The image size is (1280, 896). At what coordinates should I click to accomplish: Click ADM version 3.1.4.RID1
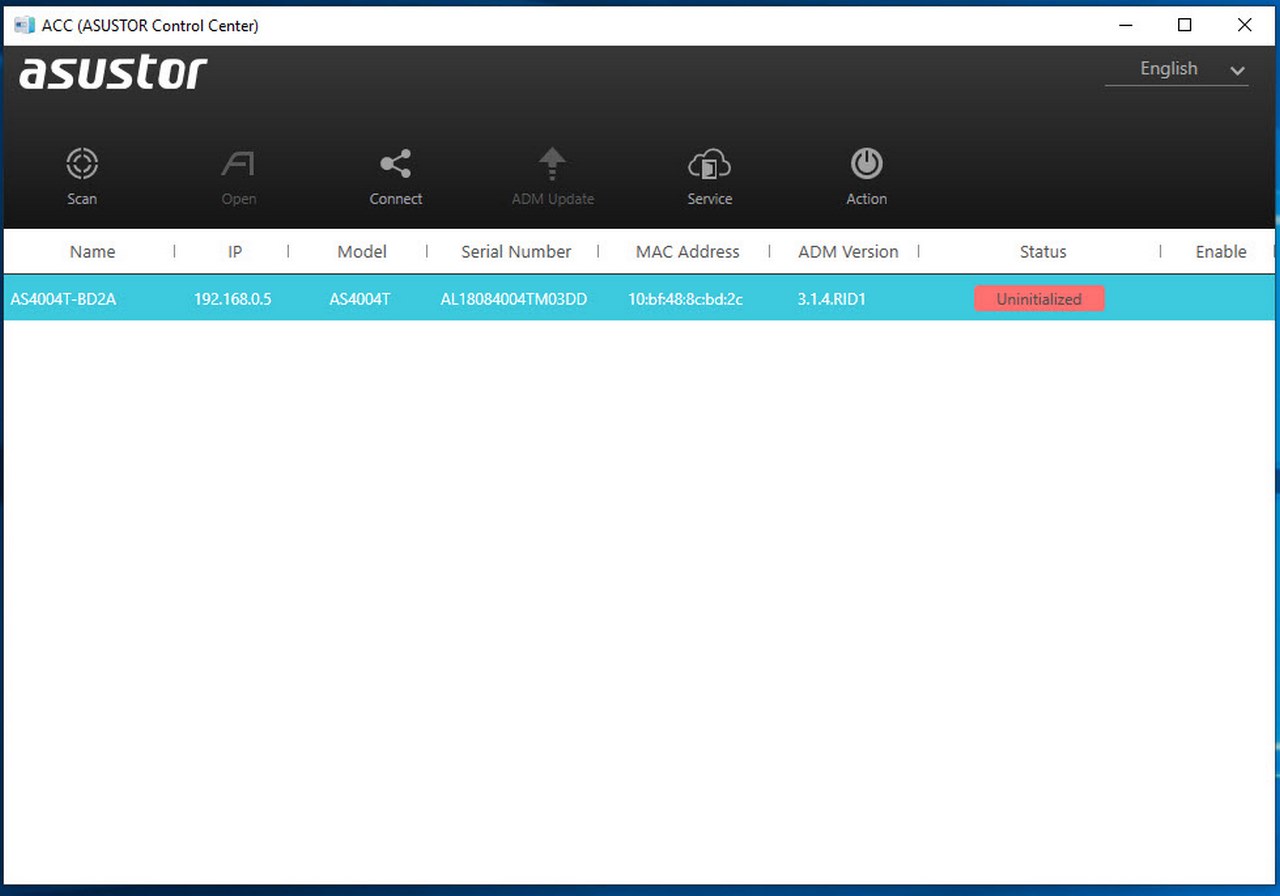click(x=832, y=299)
